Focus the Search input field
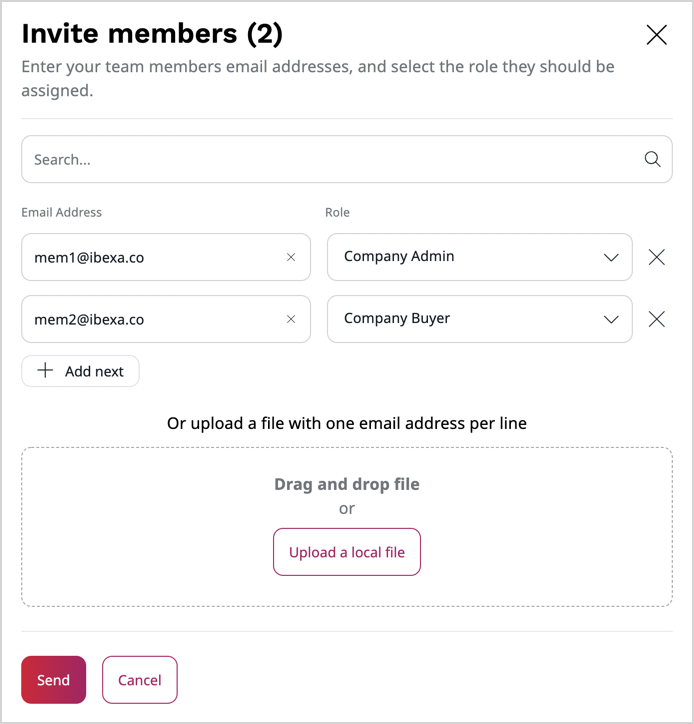The height and width of the screenshot is (724, 694). (330, 159)
